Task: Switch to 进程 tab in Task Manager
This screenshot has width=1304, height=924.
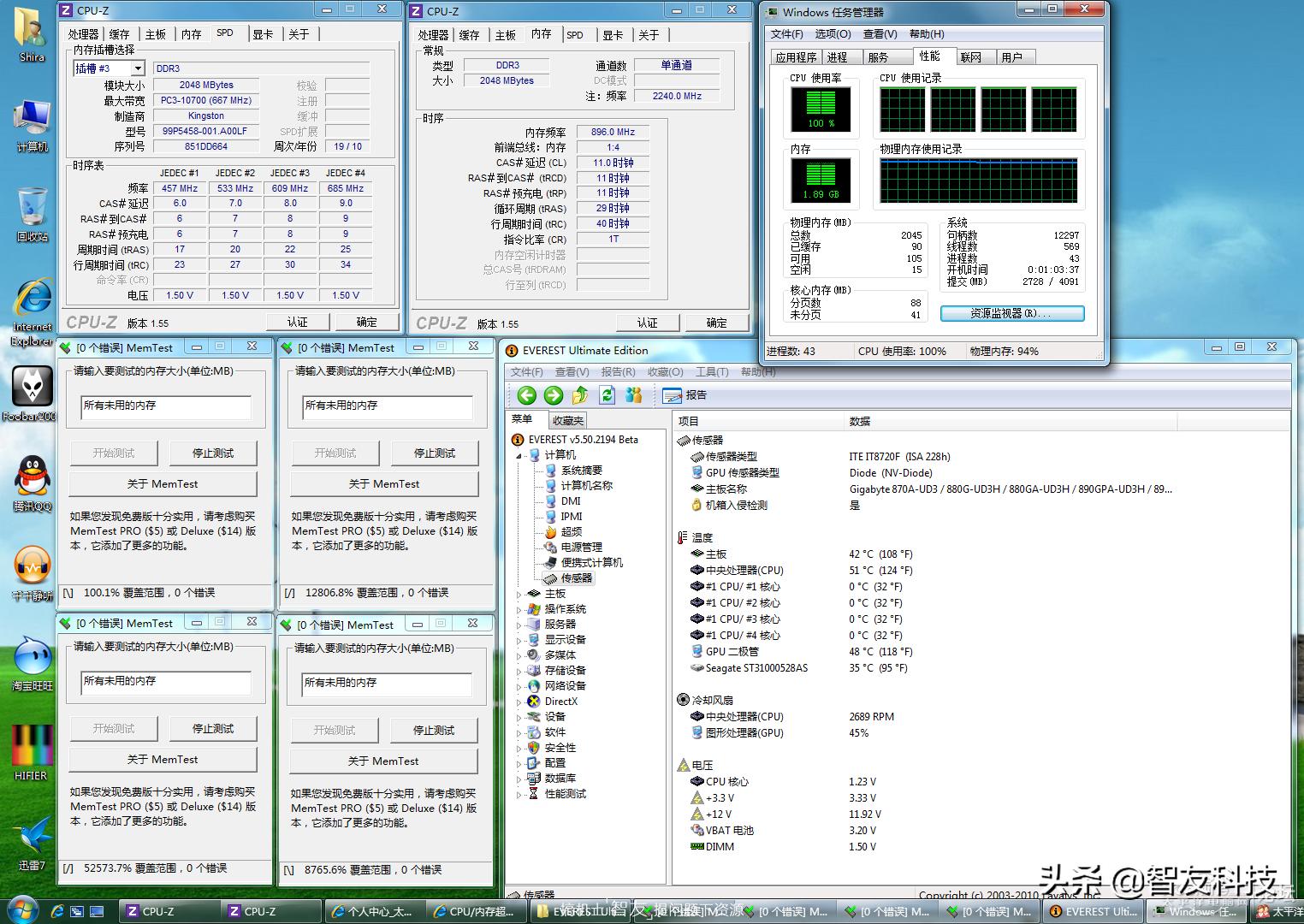Action: coord(837,57)
